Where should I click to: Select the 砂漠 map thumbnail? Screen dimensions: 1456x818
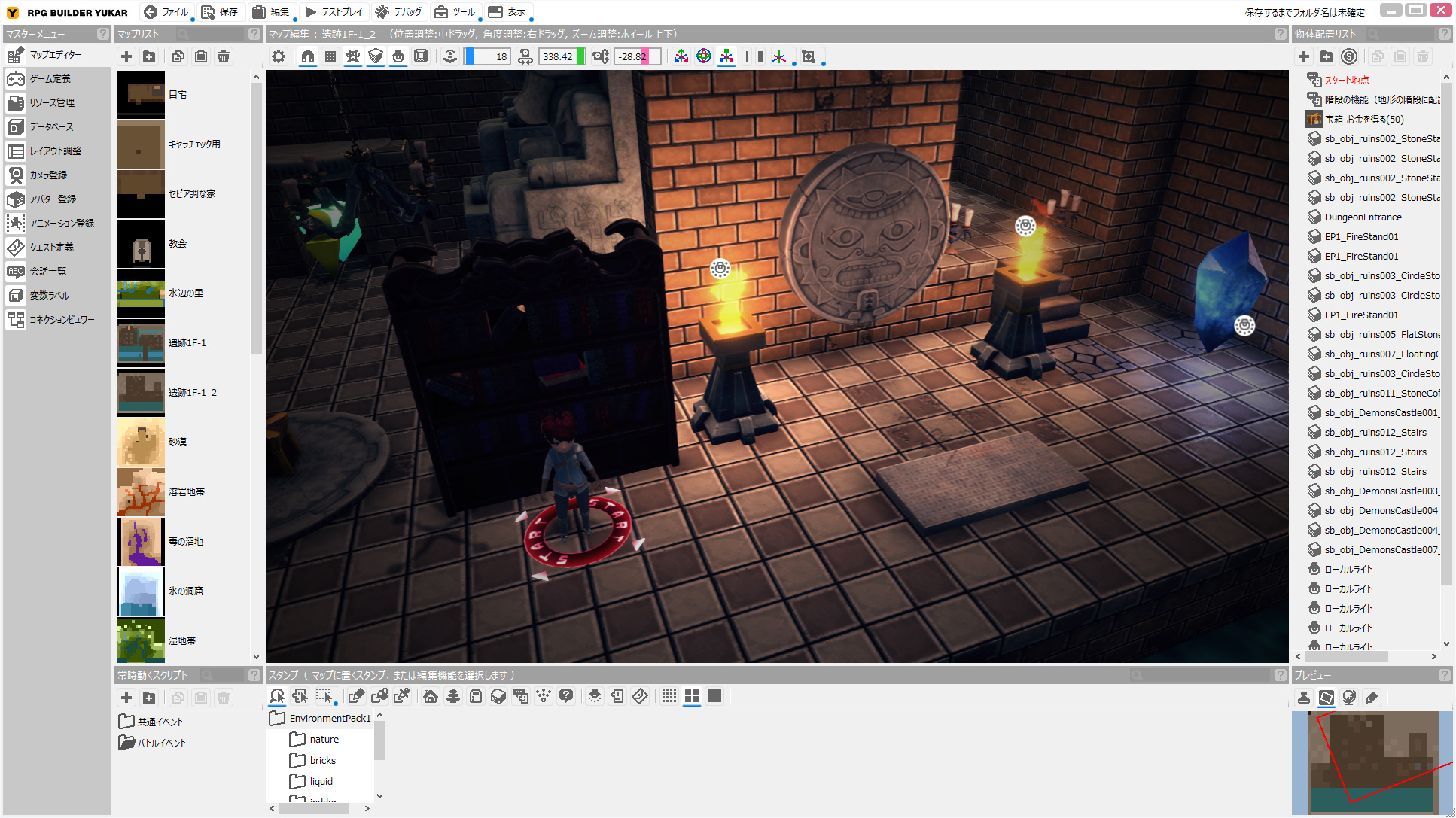pyautogui.click(x=141, y=442)
